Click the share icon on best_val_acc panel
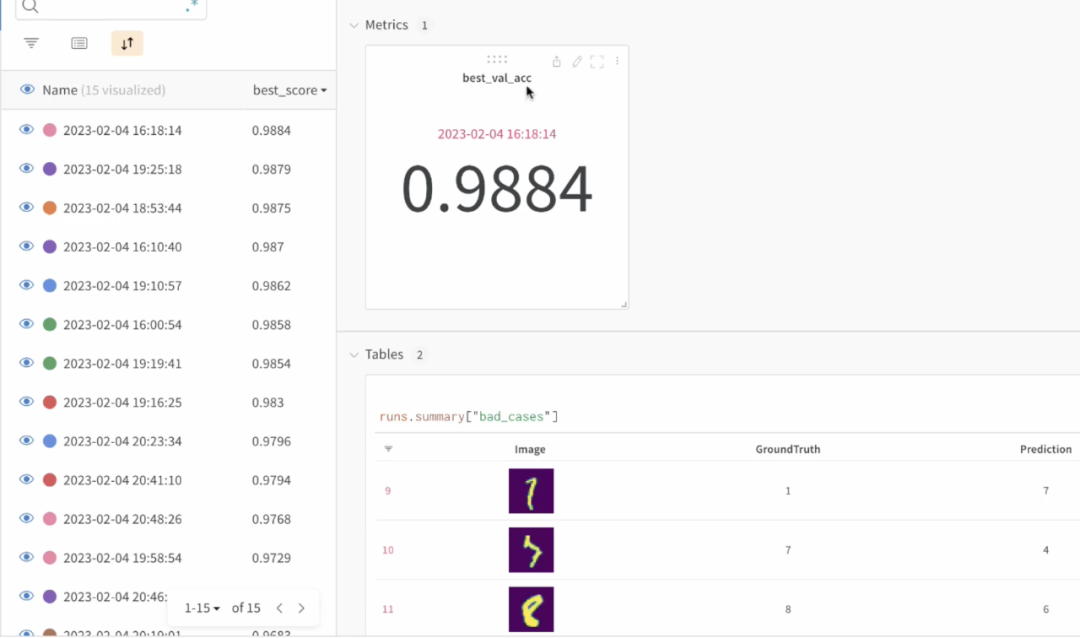The width and height of the screenshot is (1080, 638). pos(557,62)
